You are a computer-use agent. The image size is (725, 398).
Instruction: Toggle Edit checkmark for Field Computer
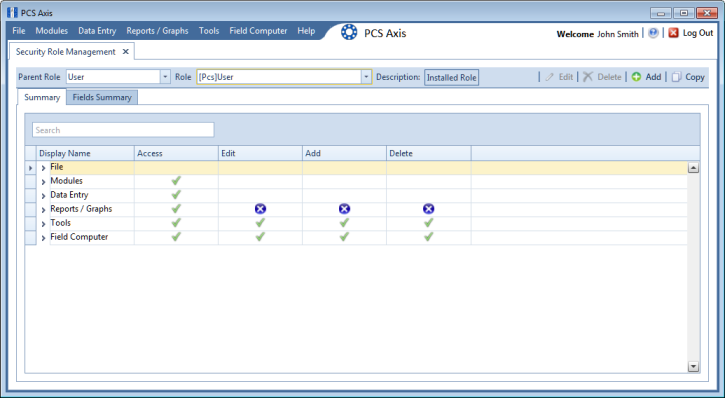coord(260,237)
